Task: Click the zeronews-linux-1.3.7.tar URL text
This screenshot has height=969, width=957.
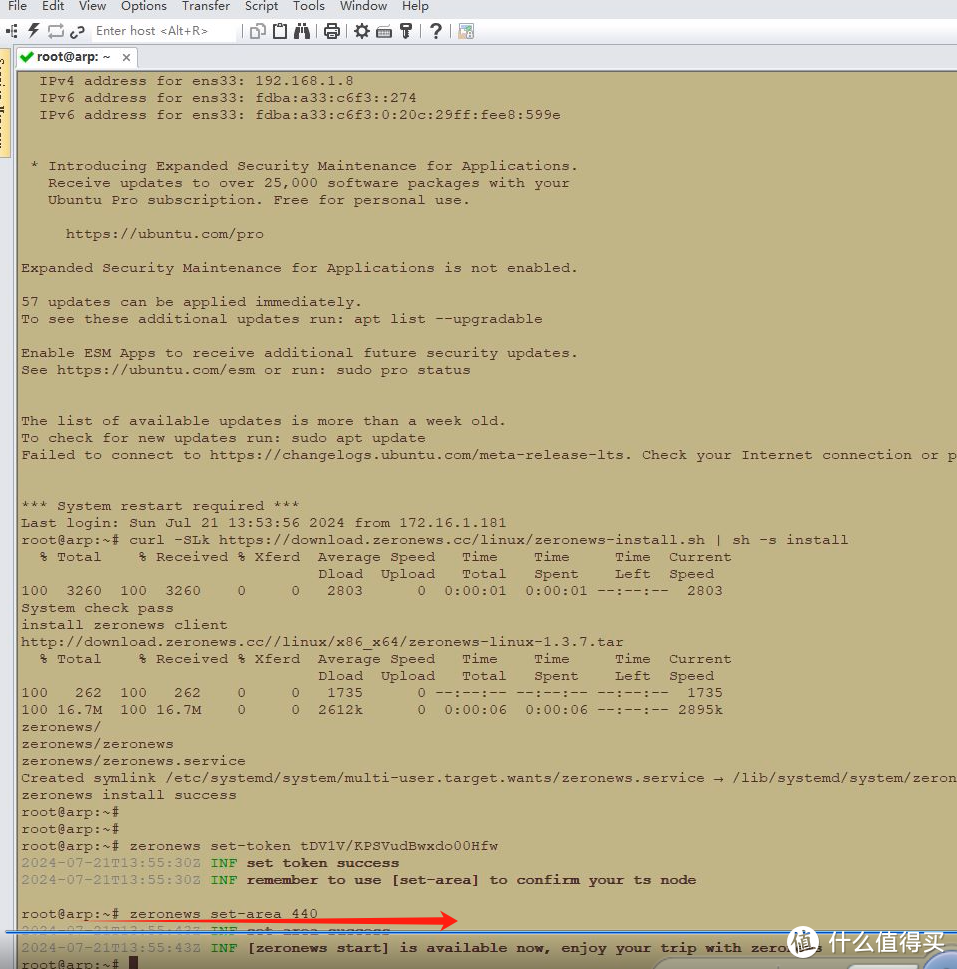Action: pos(322,642)
